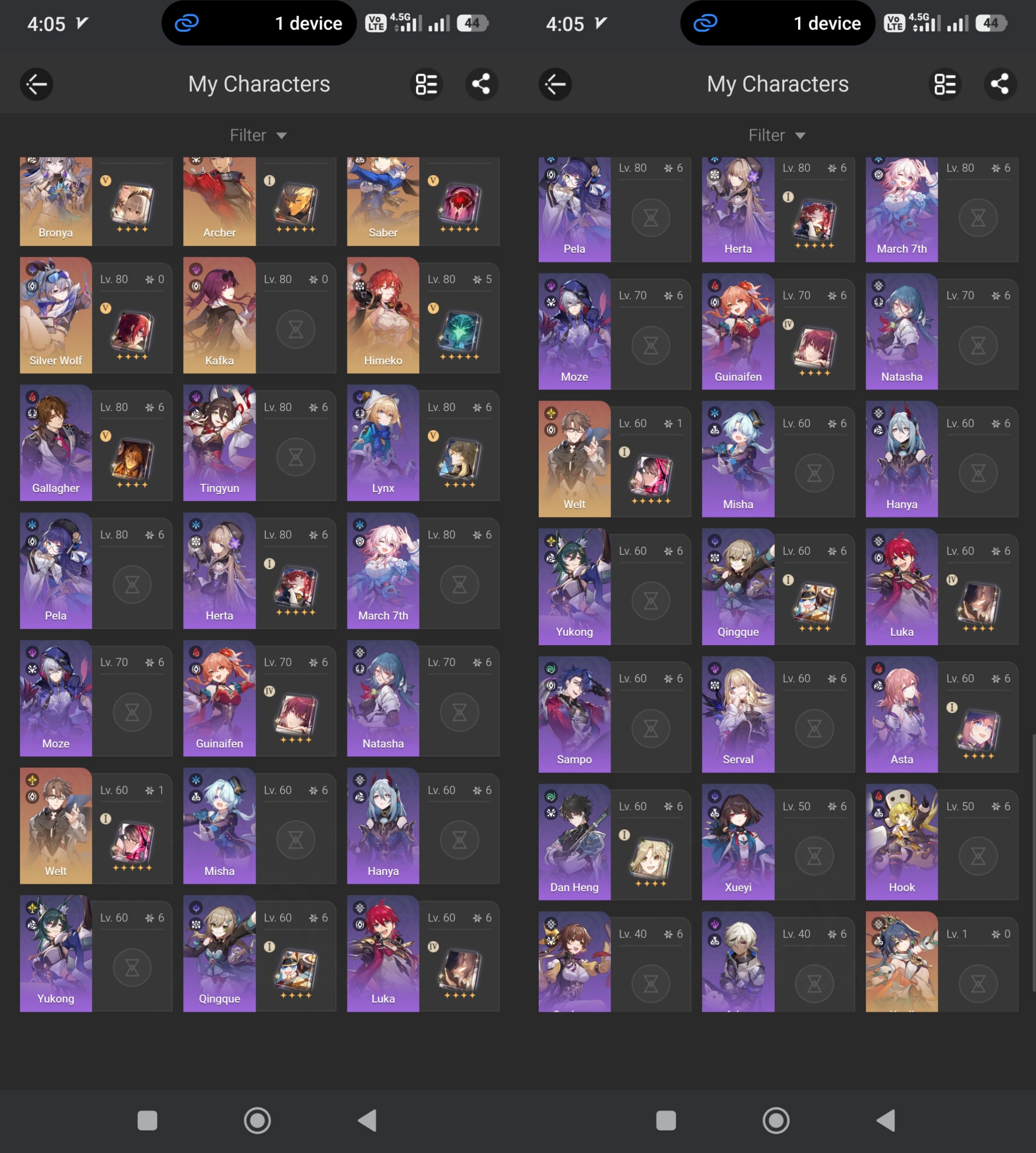Viewport: 1036px width, 1153px height.
Task: Select Moze's portrait on the left screen
Action: pos(56,698)
